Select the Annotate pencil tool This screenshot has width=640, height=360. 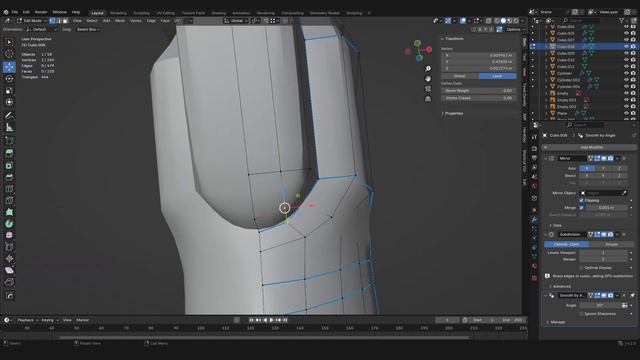pyautogui.click(x=9, y=116)
